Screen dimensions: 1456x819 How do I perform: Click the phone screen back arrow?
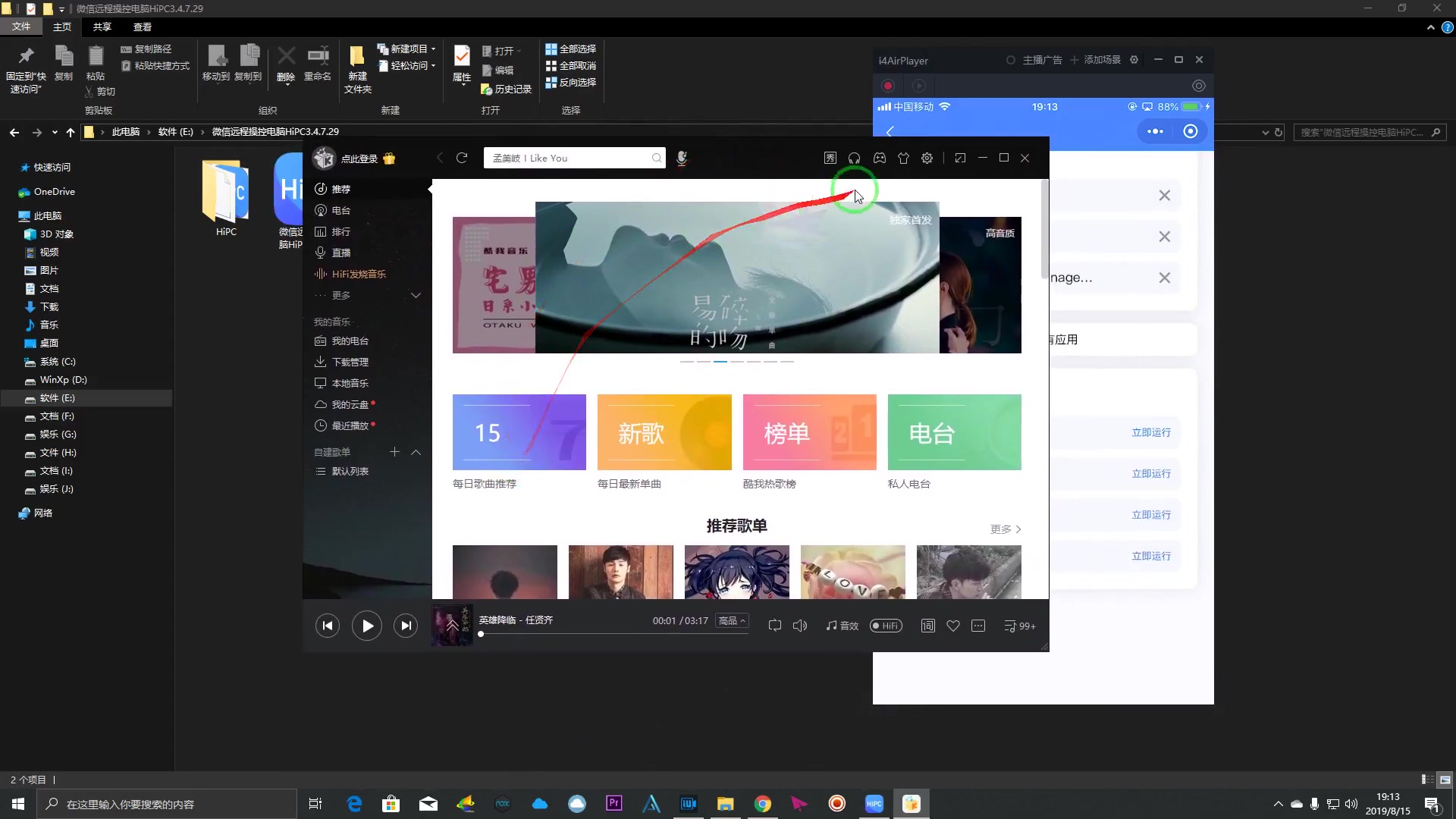(x=890, y=131)
